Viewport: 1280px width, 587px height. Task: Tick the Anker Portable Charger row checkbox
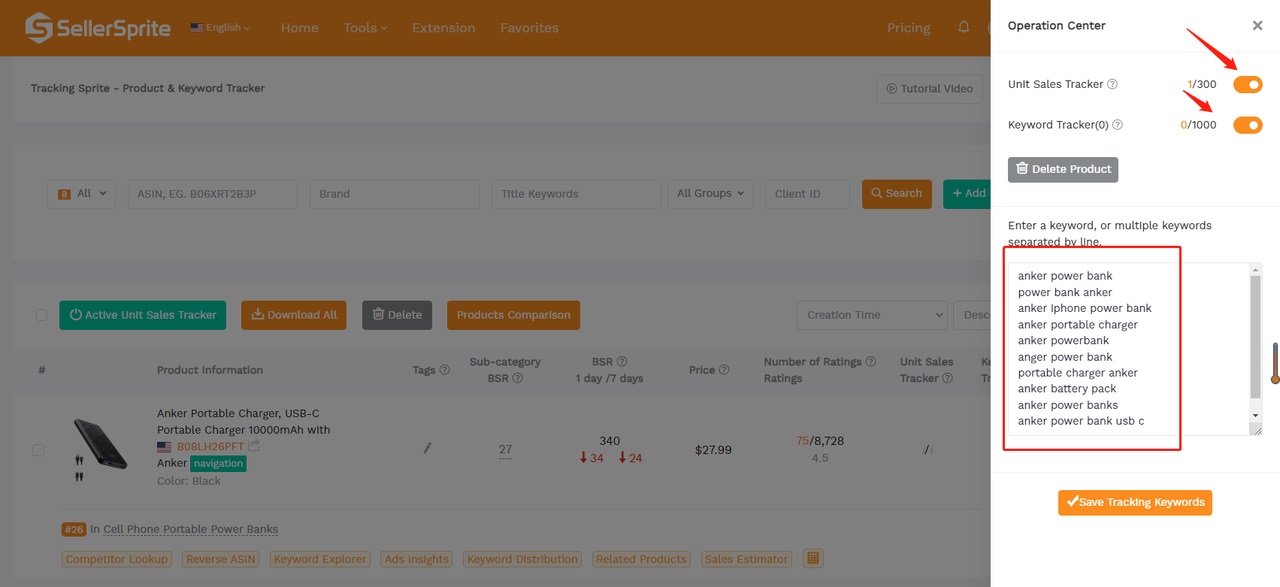pyautogui.click(x=38, y=450)
